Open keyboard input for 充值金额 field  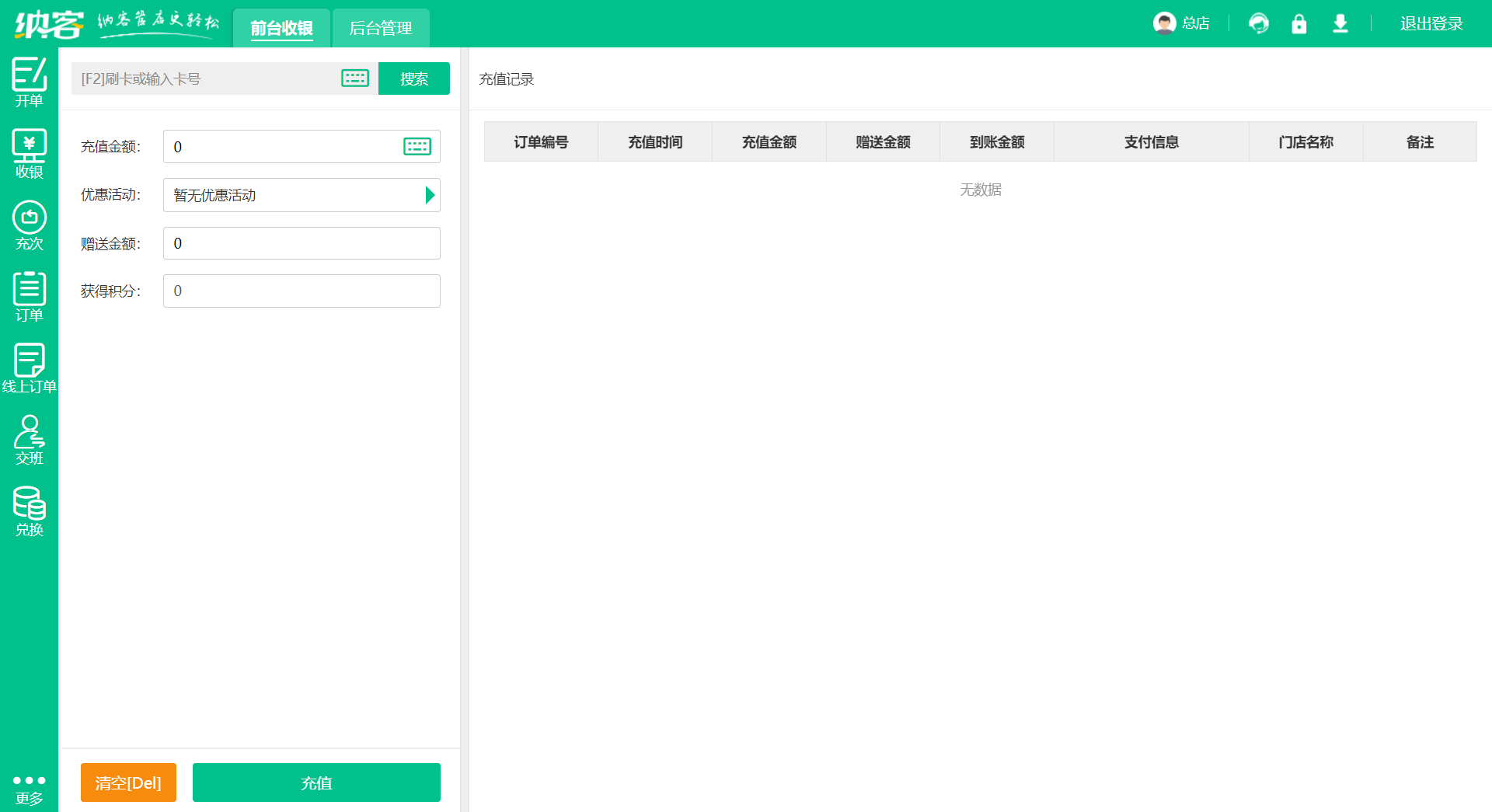pyautogui.click(x=417, y=146)
